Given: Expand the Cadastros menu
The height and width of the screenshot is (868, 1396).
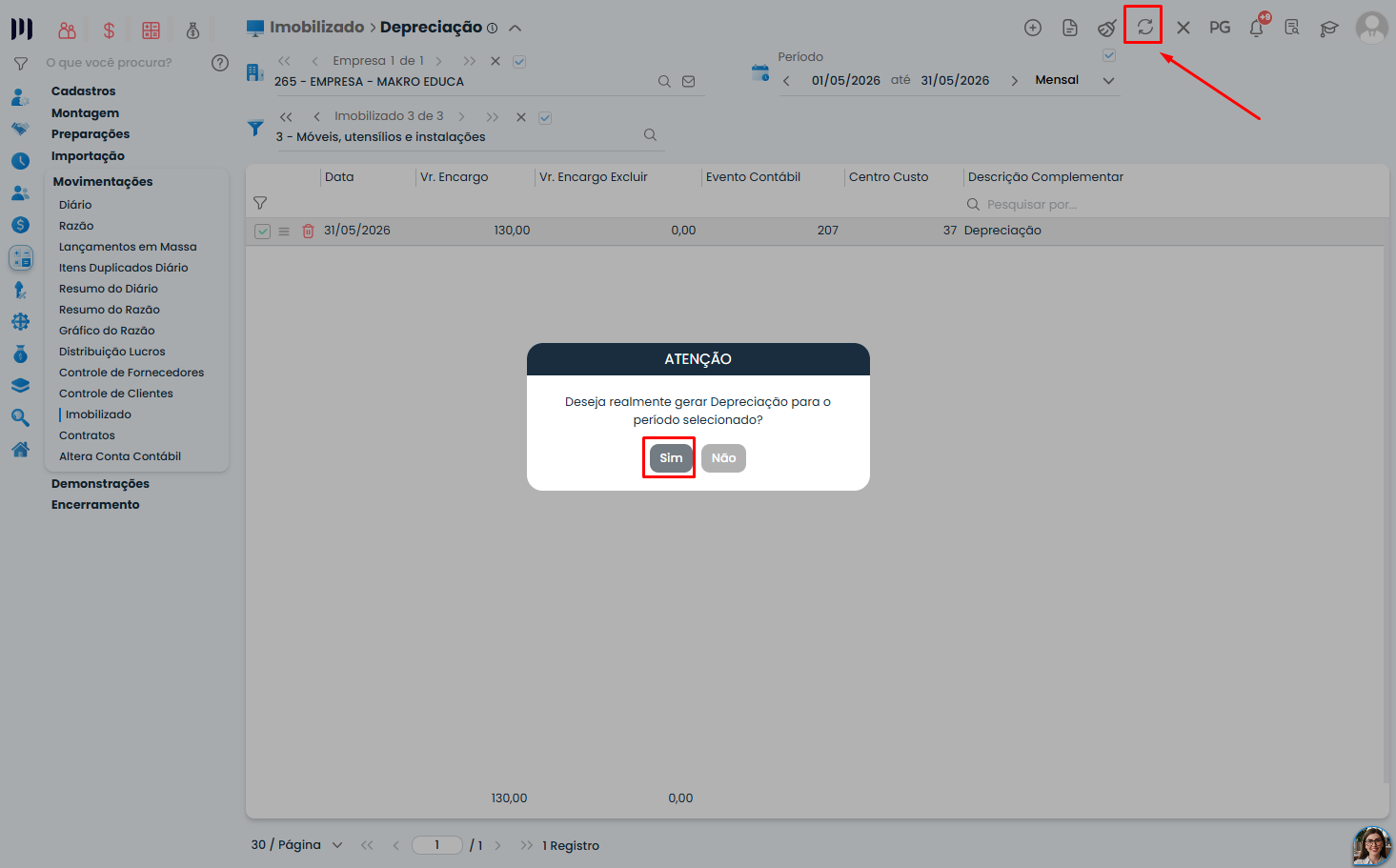Looking at the screenshot, I should (84, 91).
